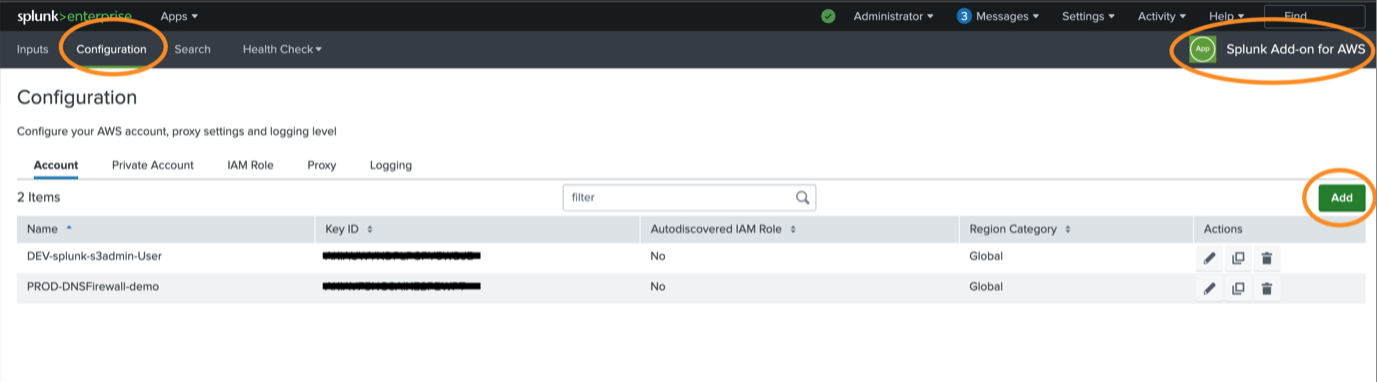Switch to the IAM Role tab
Screen dimensions: 1377x382
tap(250, 165)
